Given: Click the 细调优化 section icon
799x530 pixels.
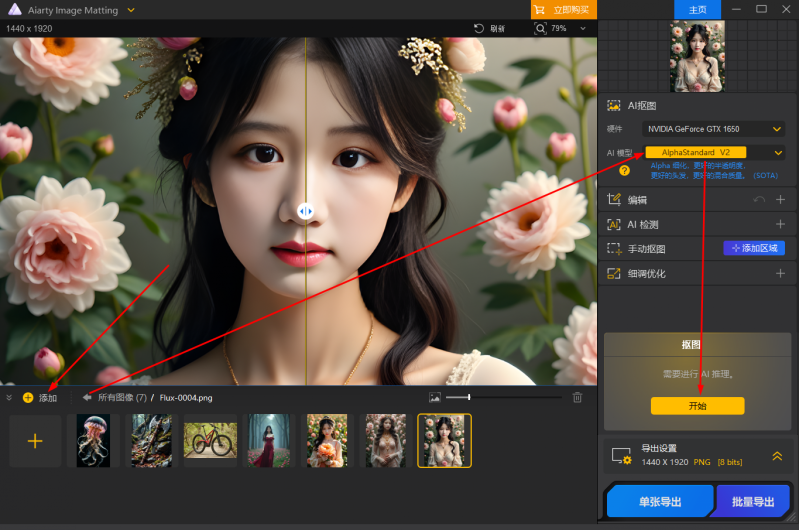Looking at the screenshot, I should [x=614, y=274].
